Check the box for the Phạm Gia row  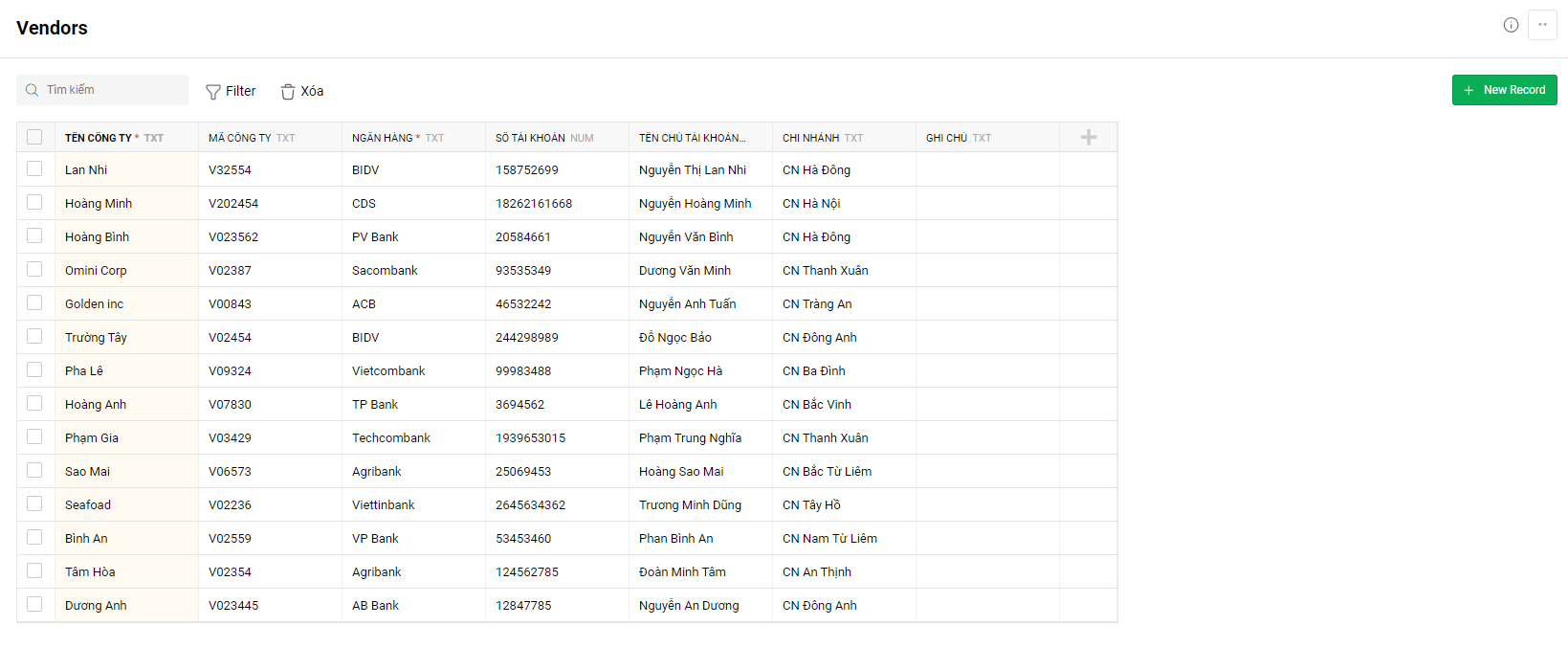point(34,436)
